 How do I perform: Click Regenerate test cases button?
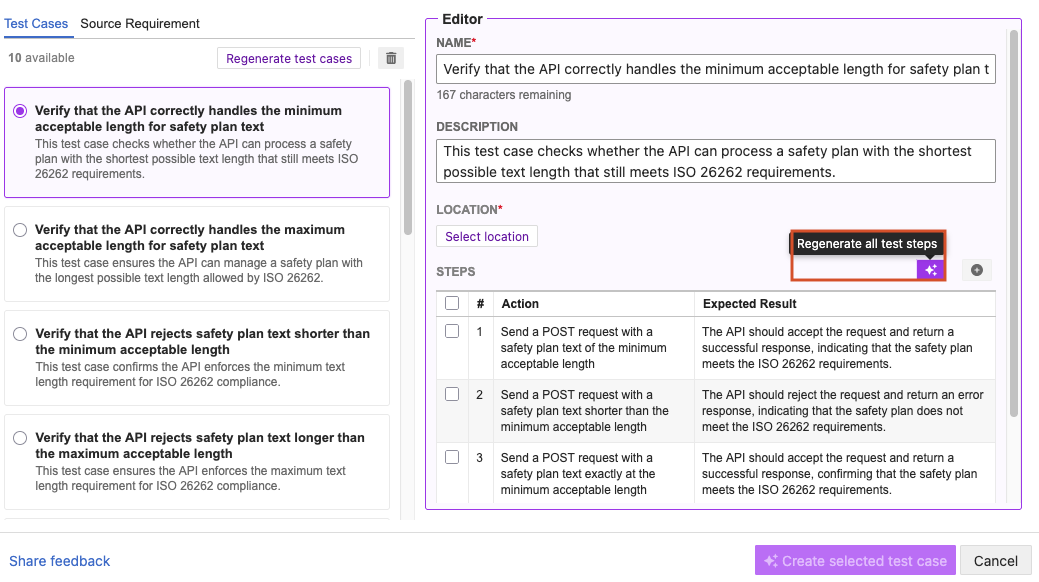point(289,58)
